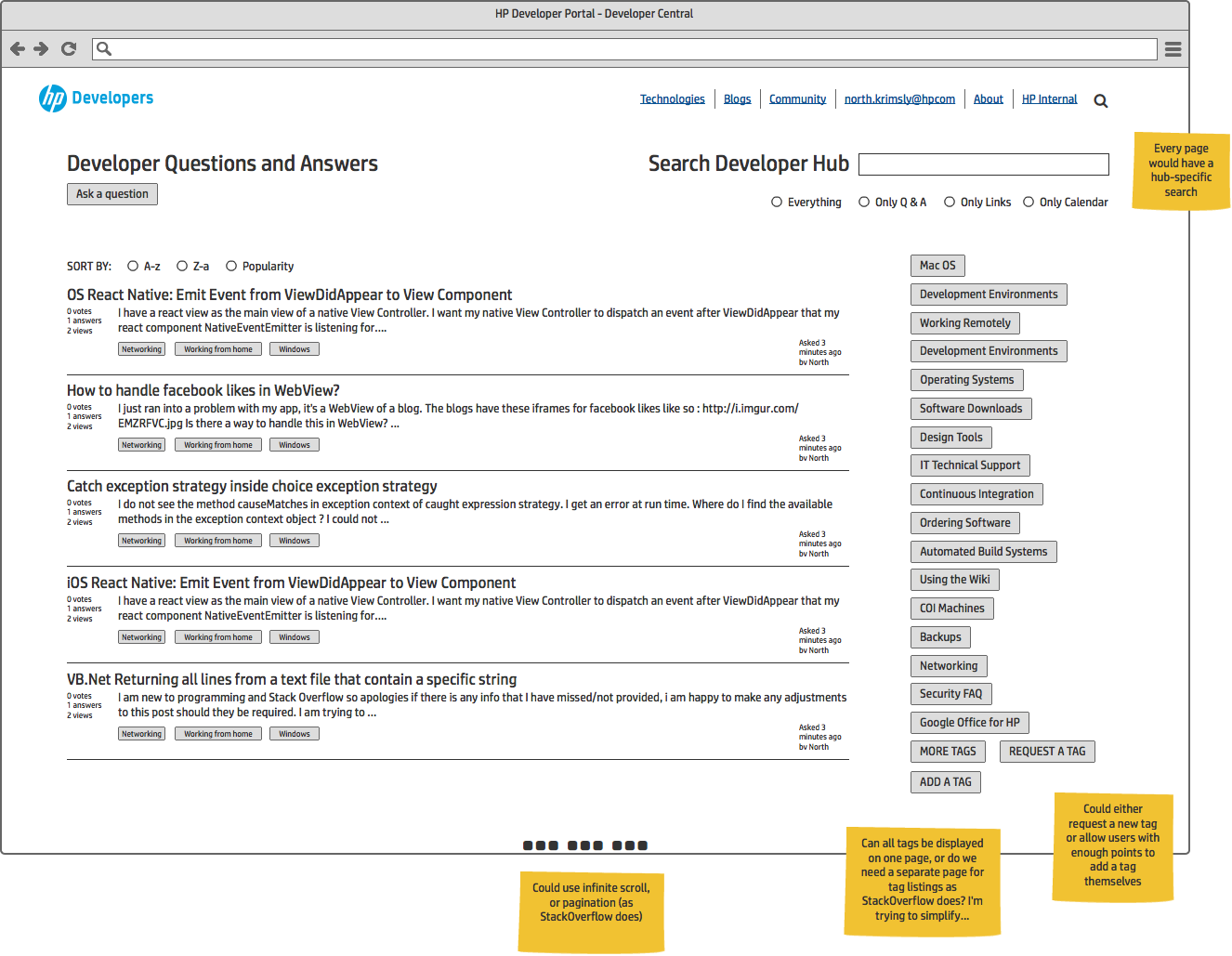This screenshot has width=1232, height=956.
Task: Open the Community nav link
Action: [x=797, y=98]
